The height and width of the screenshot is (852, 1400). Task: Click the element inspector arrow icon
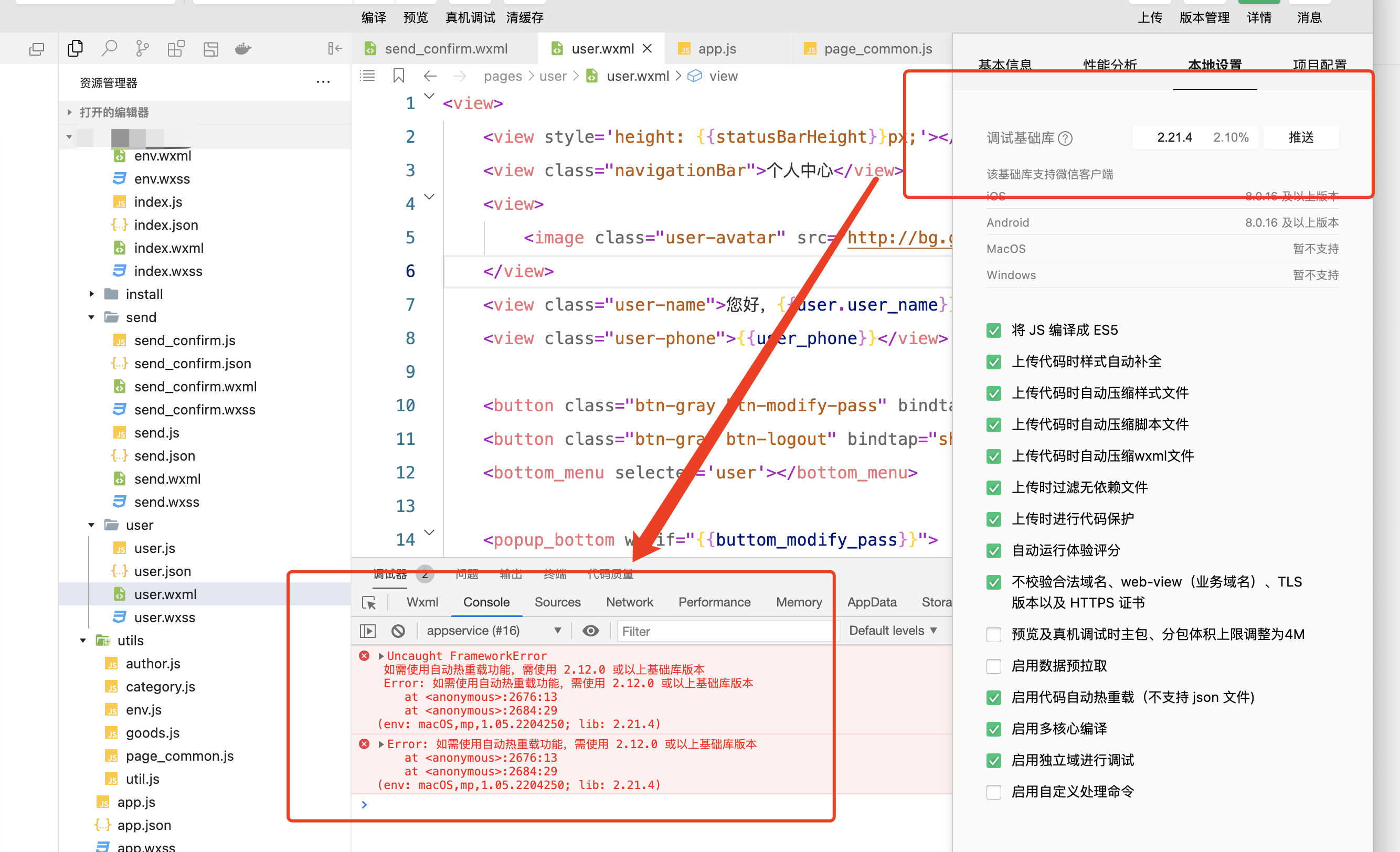pyautogui.click(x=369, y=602)
